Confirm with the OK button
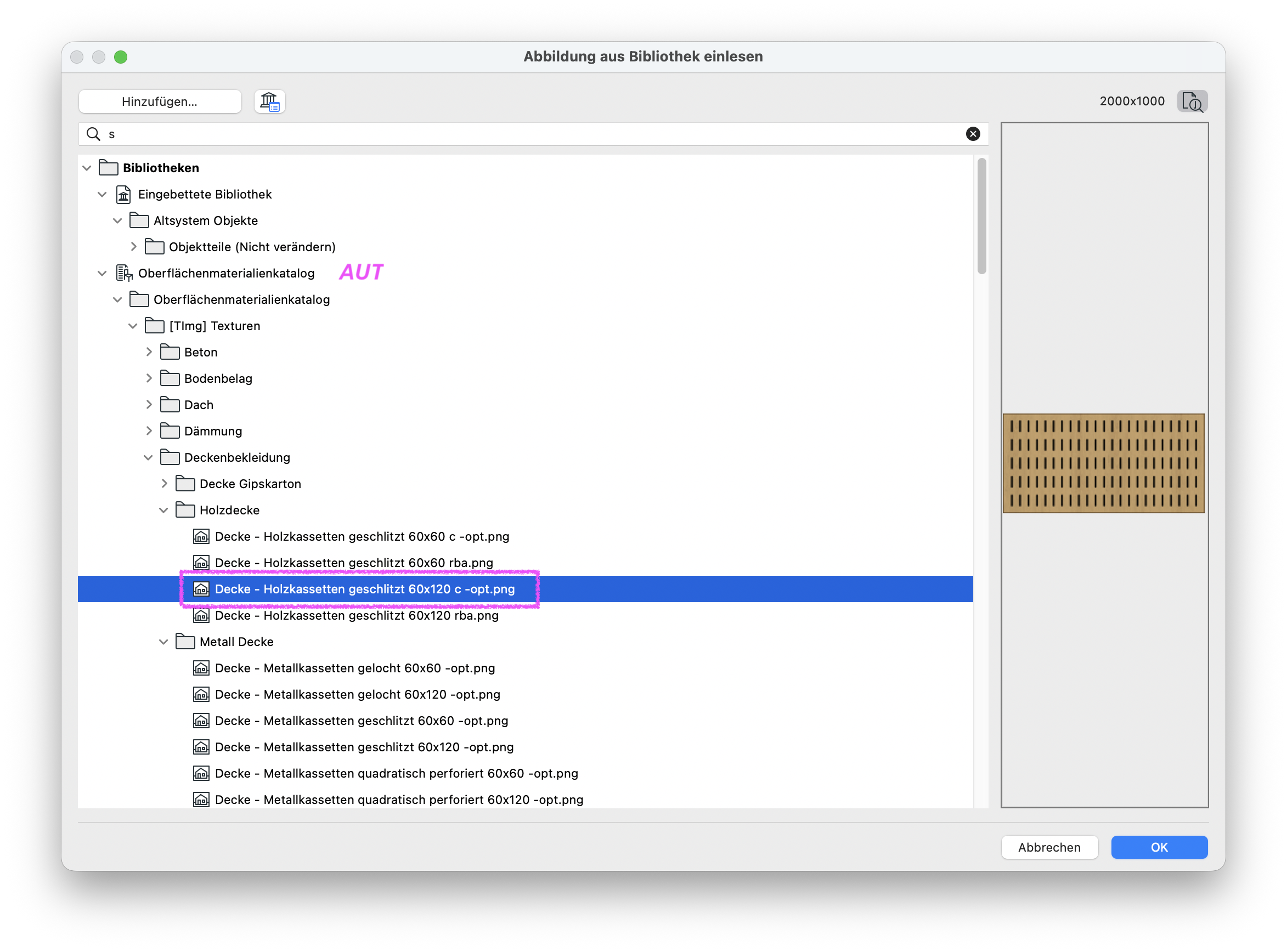1287x952 pixels. click(1159, 847)
